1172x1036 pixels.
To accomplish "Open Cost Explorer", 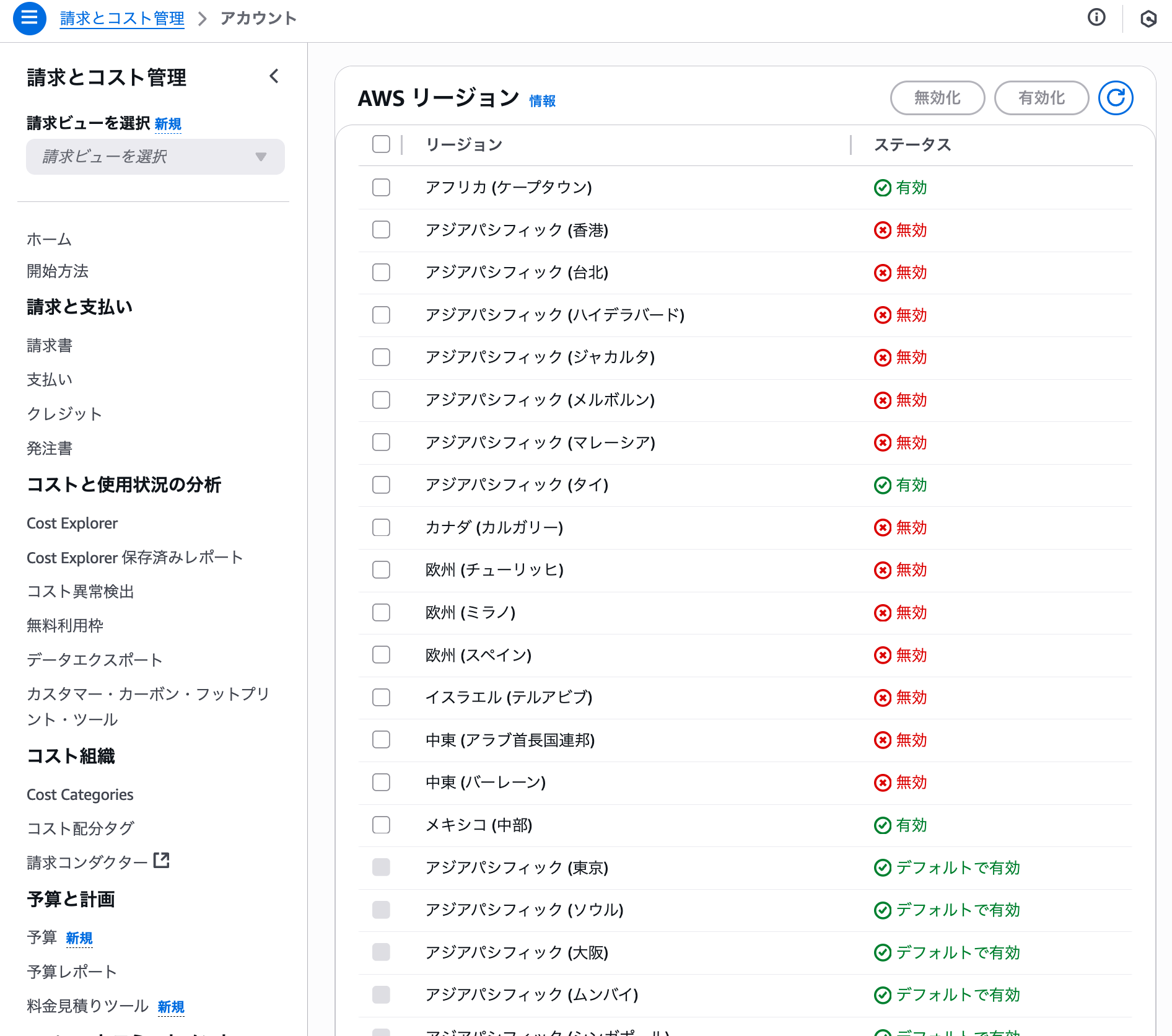I will [x=72, y=523].
